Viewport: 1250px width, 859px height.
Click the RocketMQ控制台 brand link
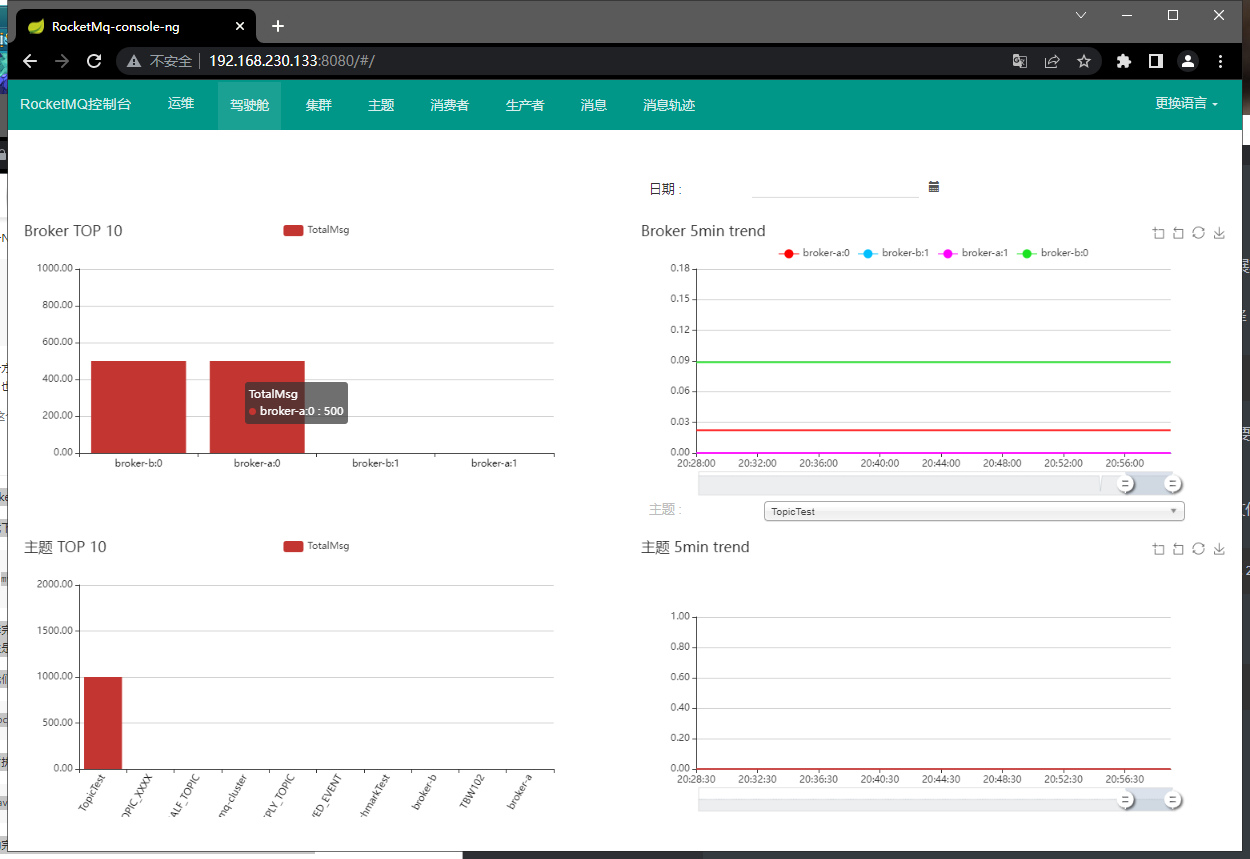point(76,104)
